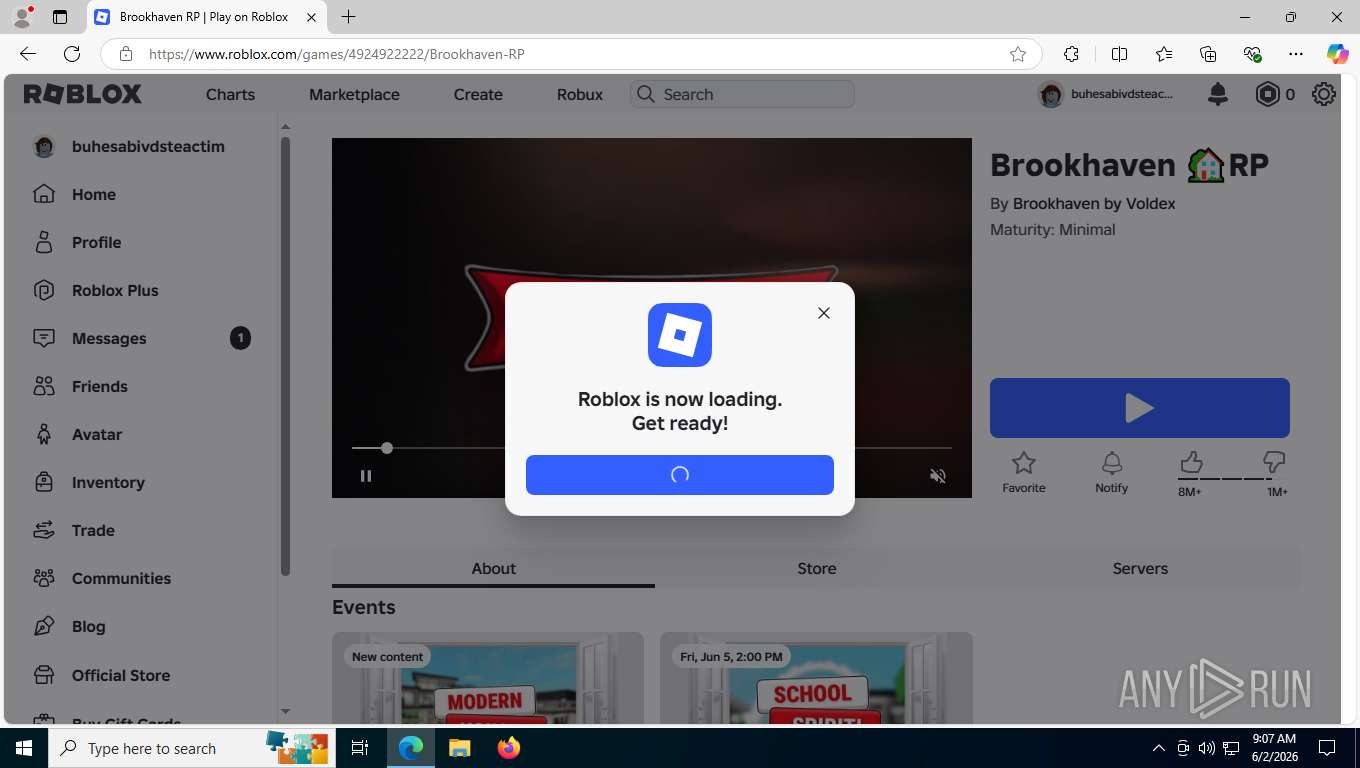Open Task View on the taskbar
1360x768 pixels.
click(x=360, y=748)
